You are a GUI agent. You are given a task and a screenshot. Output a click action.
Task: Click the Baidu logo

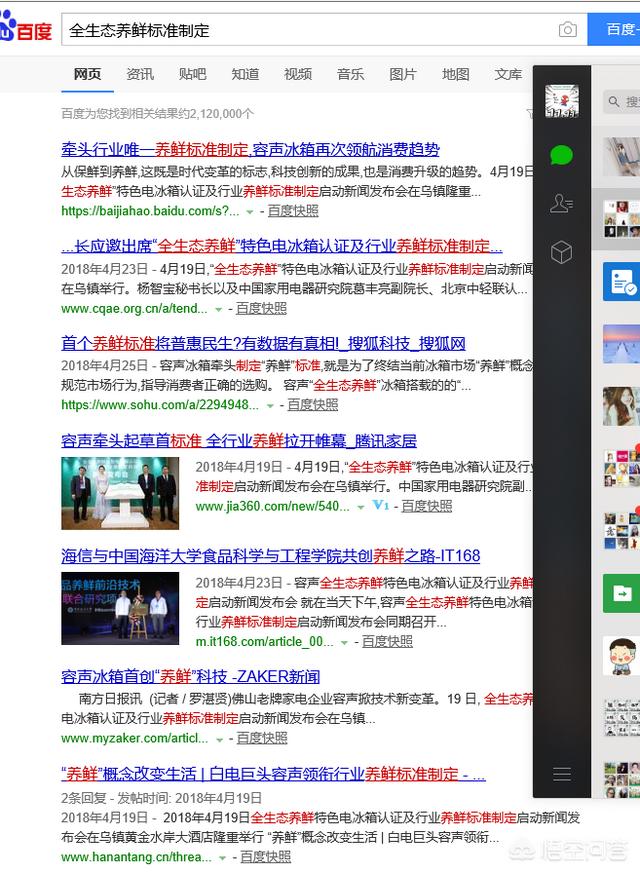pos(27,30)
